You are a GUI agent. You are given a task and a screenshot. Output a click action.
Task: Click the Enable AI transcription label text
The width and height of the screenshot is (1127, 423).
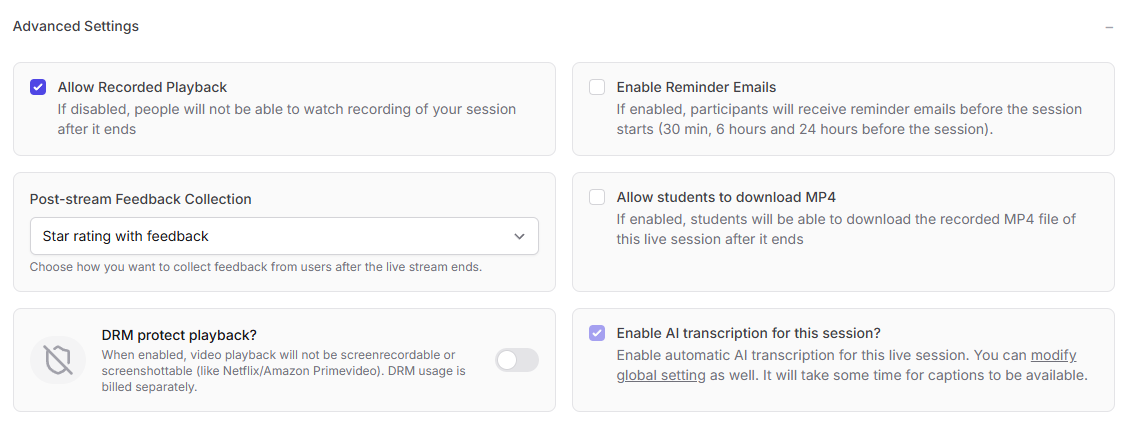(748, 333)
